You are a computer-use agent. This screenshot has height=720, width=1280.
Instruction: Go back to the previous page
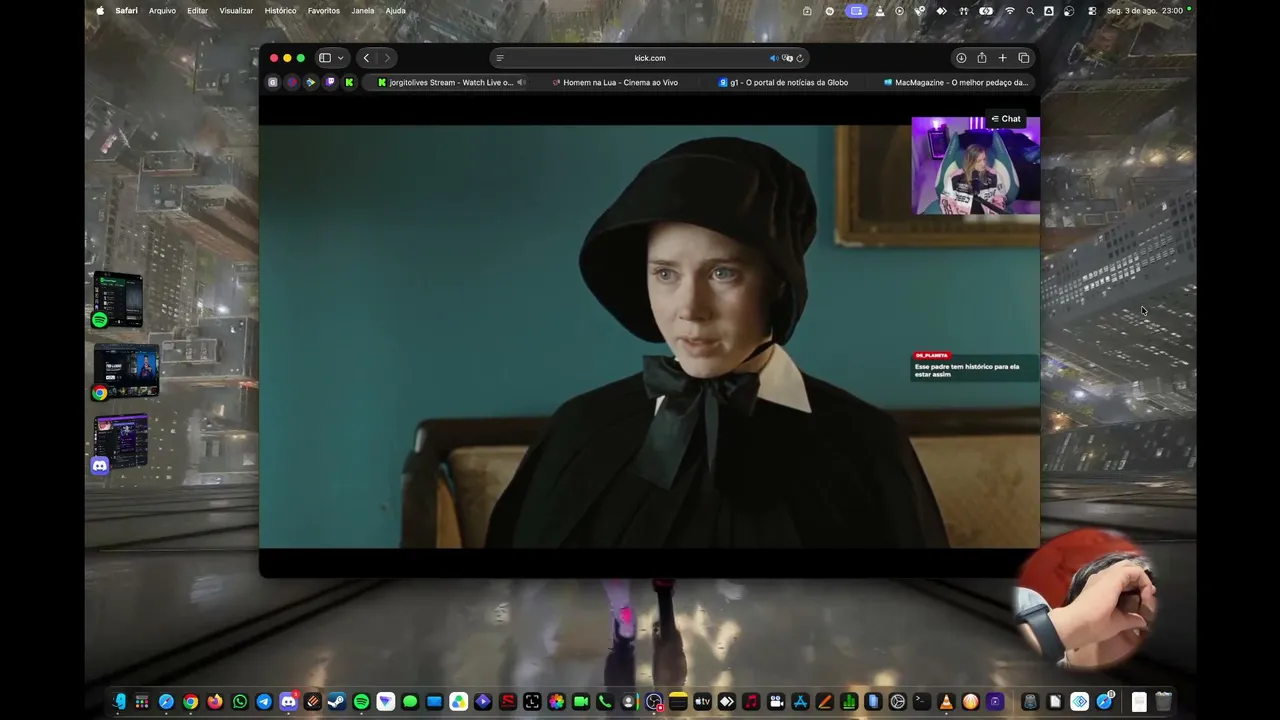(366, 58)
